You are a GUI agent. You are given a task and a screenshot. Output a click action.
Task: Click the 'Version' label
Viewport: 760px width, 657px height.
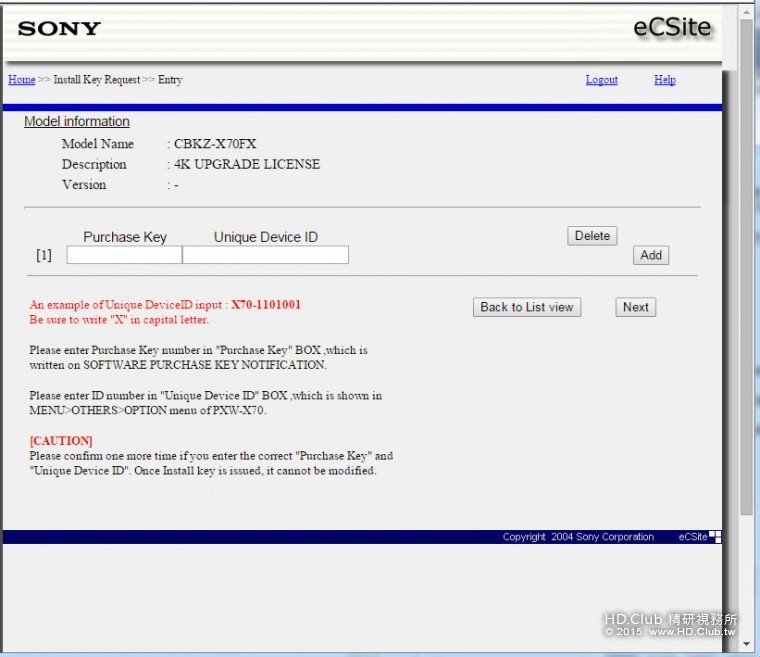84,185
